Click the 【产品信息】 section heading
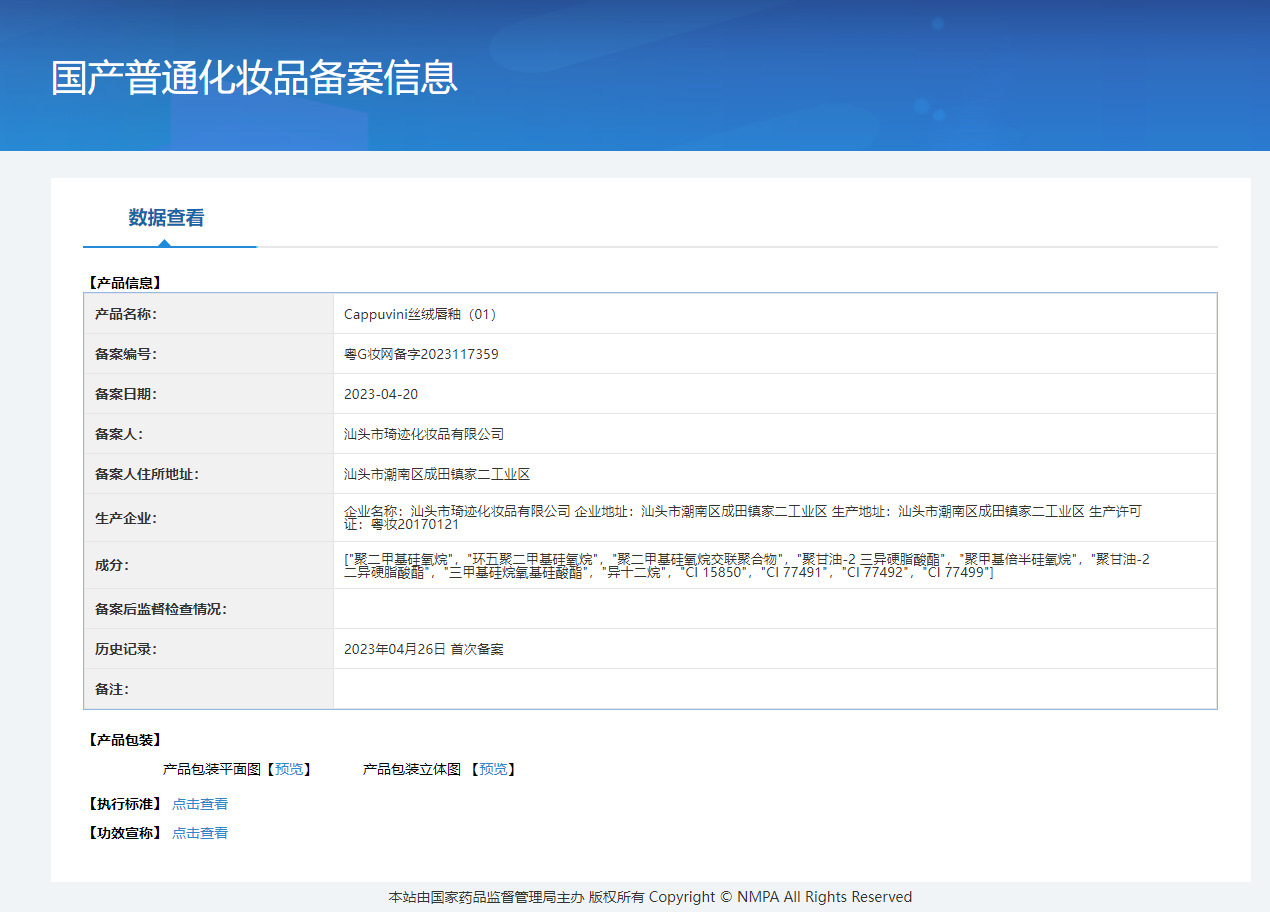Screen dimensions: 1270x912 click(x=124, y=283)
